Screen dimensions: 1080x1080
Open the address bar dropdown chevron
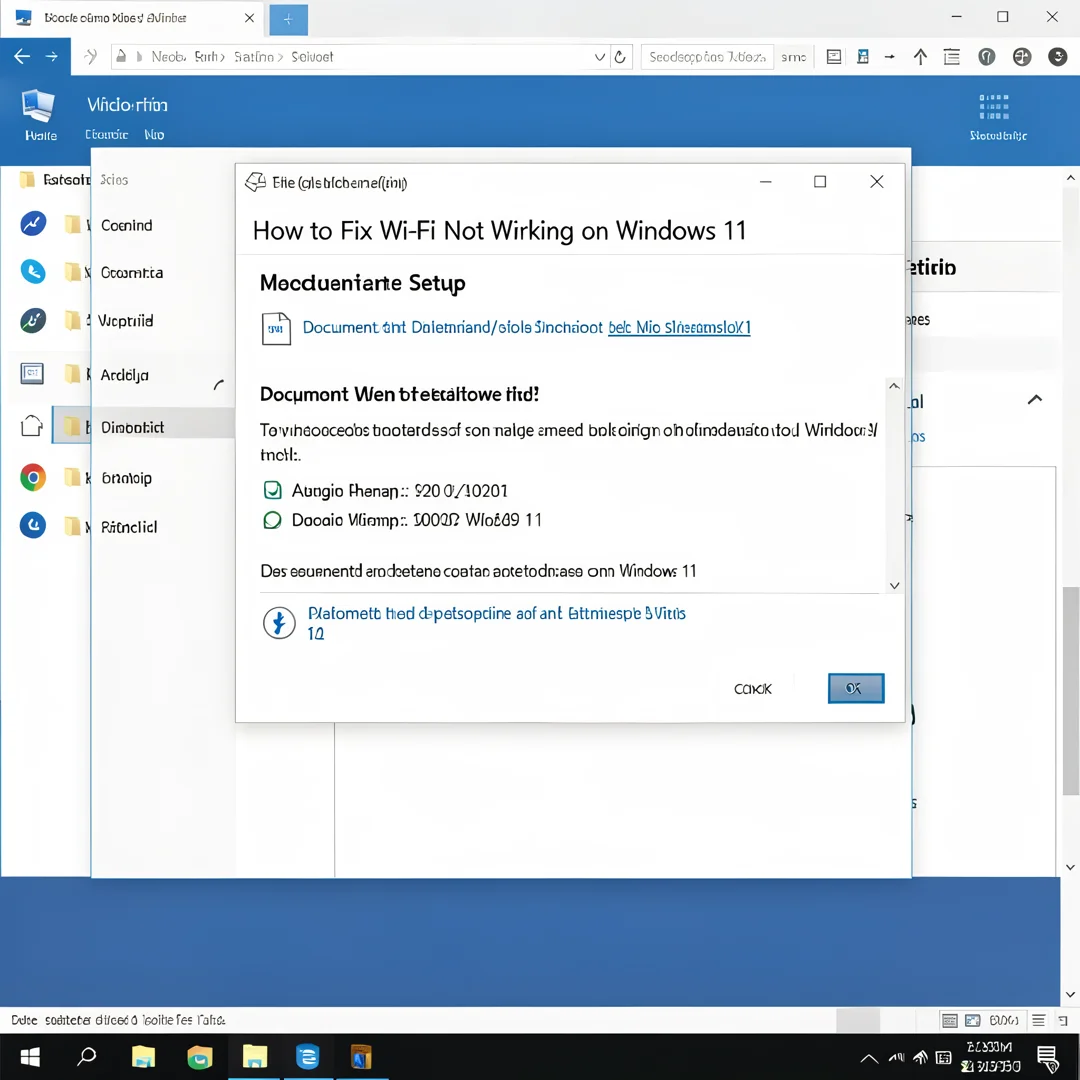point(599,57)
